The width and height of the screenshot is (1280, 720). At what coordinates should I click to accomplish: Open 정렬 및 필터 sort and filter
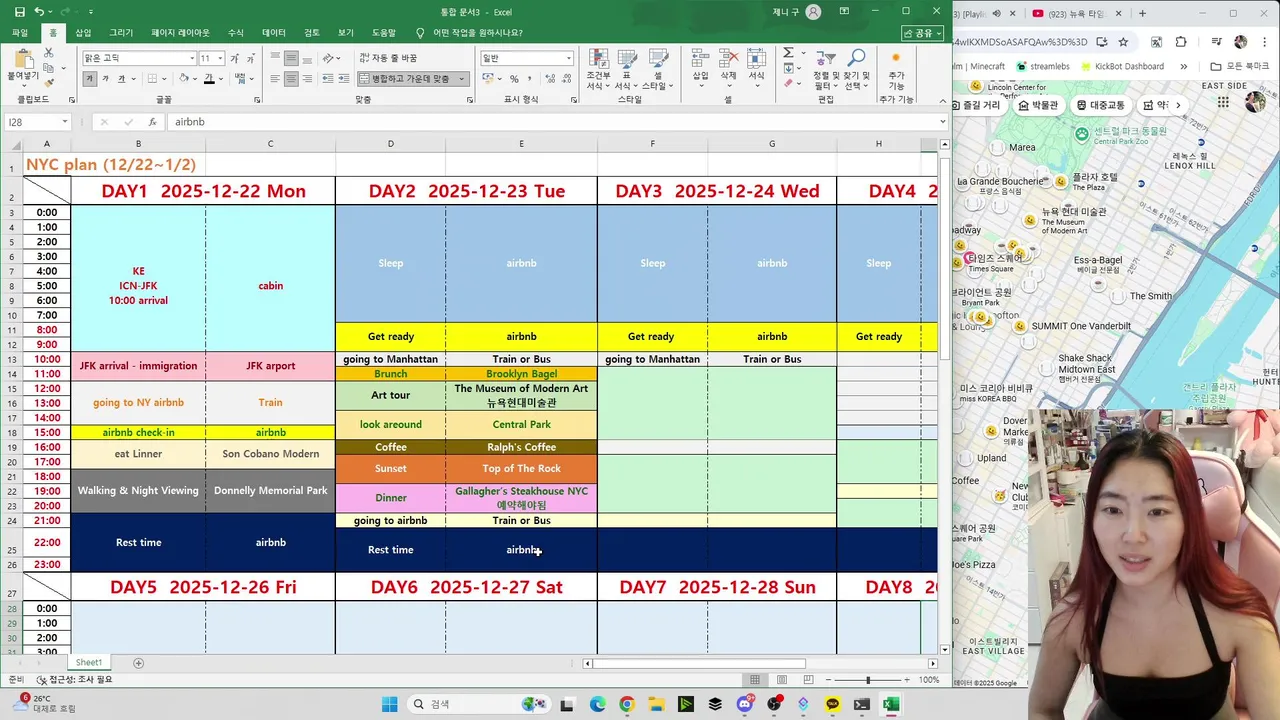[826, 69]
